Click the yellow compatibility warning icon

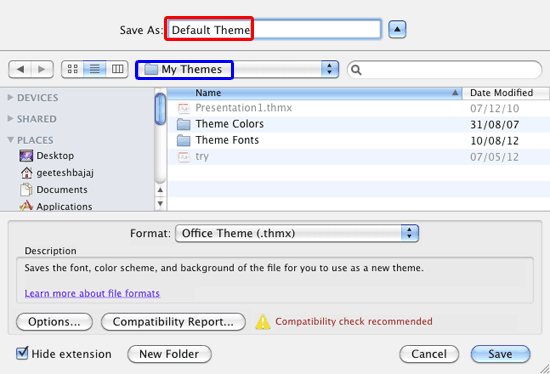point(263,322)
